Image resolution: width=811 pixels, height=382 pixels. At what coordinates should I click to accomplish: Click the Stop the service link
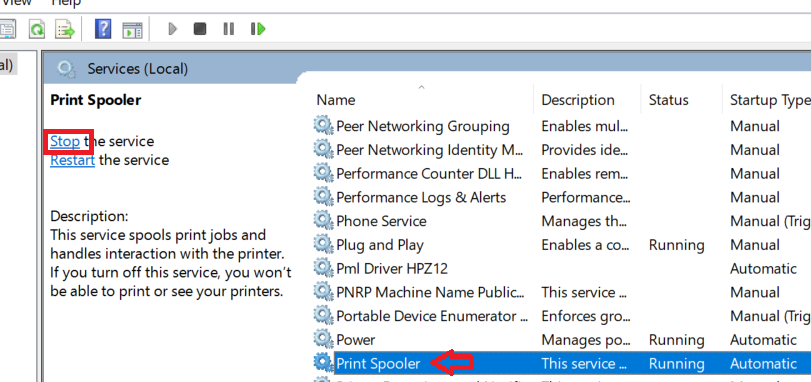(65, 141)
